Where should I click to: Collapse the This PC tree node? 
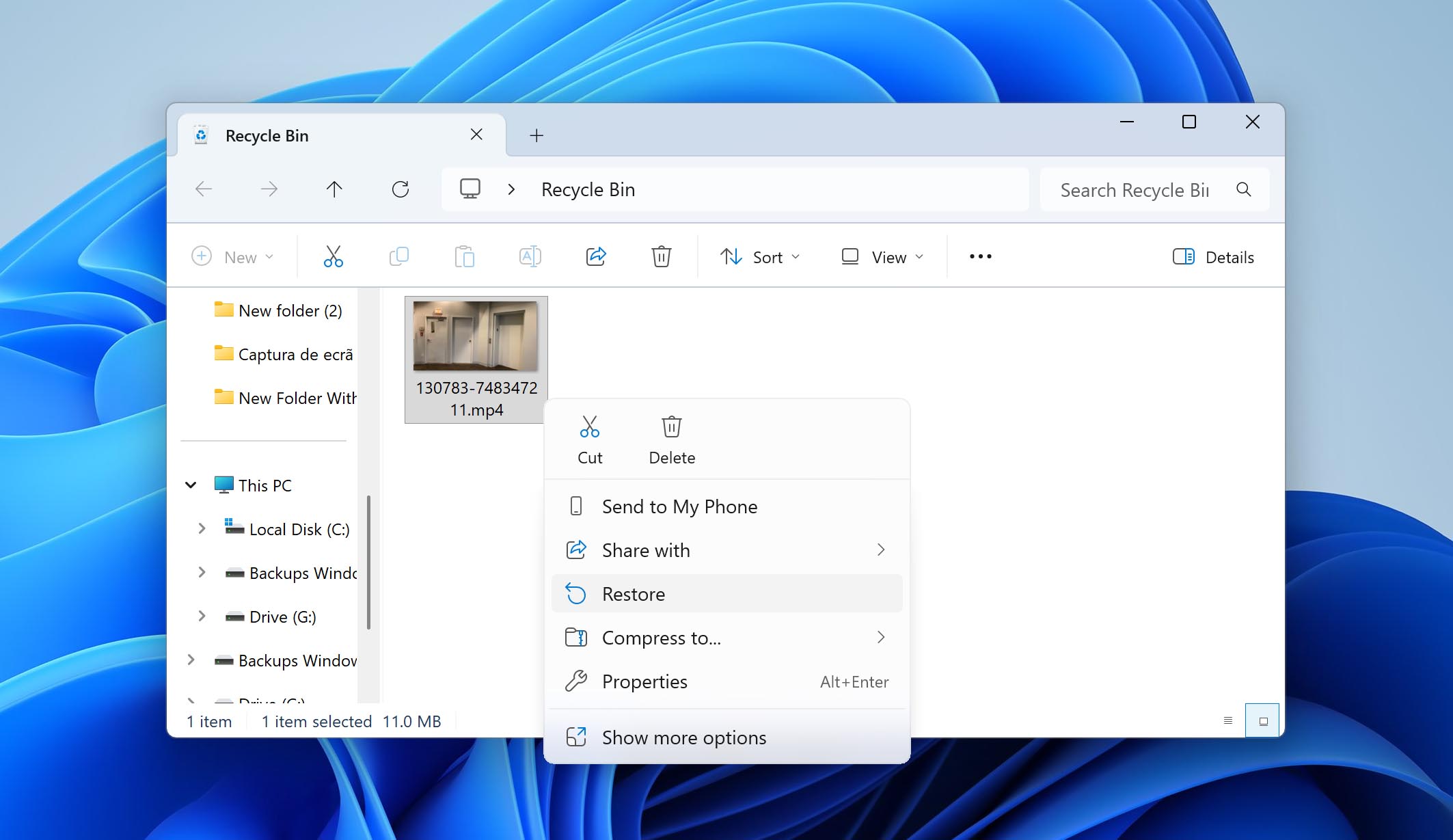coord(191,485)
